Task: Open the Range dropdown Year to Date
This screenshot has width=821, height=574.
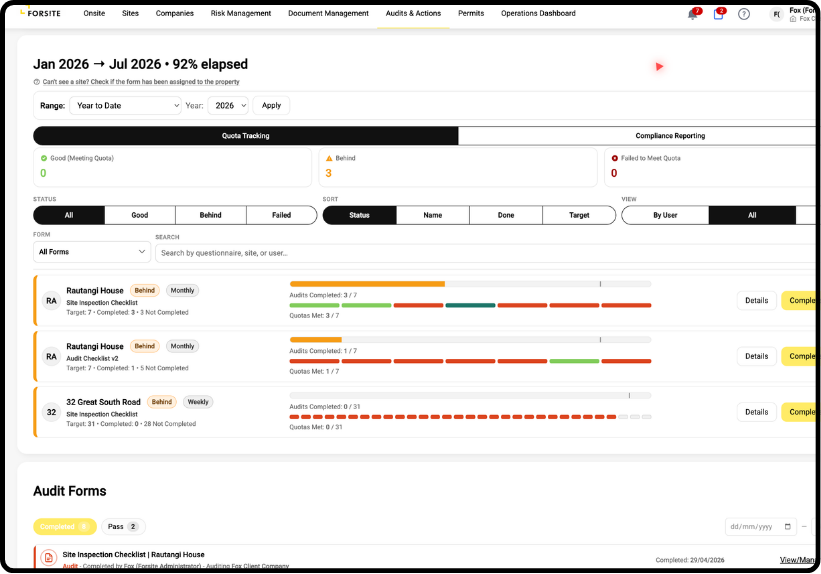Action: tap(125, 106)
